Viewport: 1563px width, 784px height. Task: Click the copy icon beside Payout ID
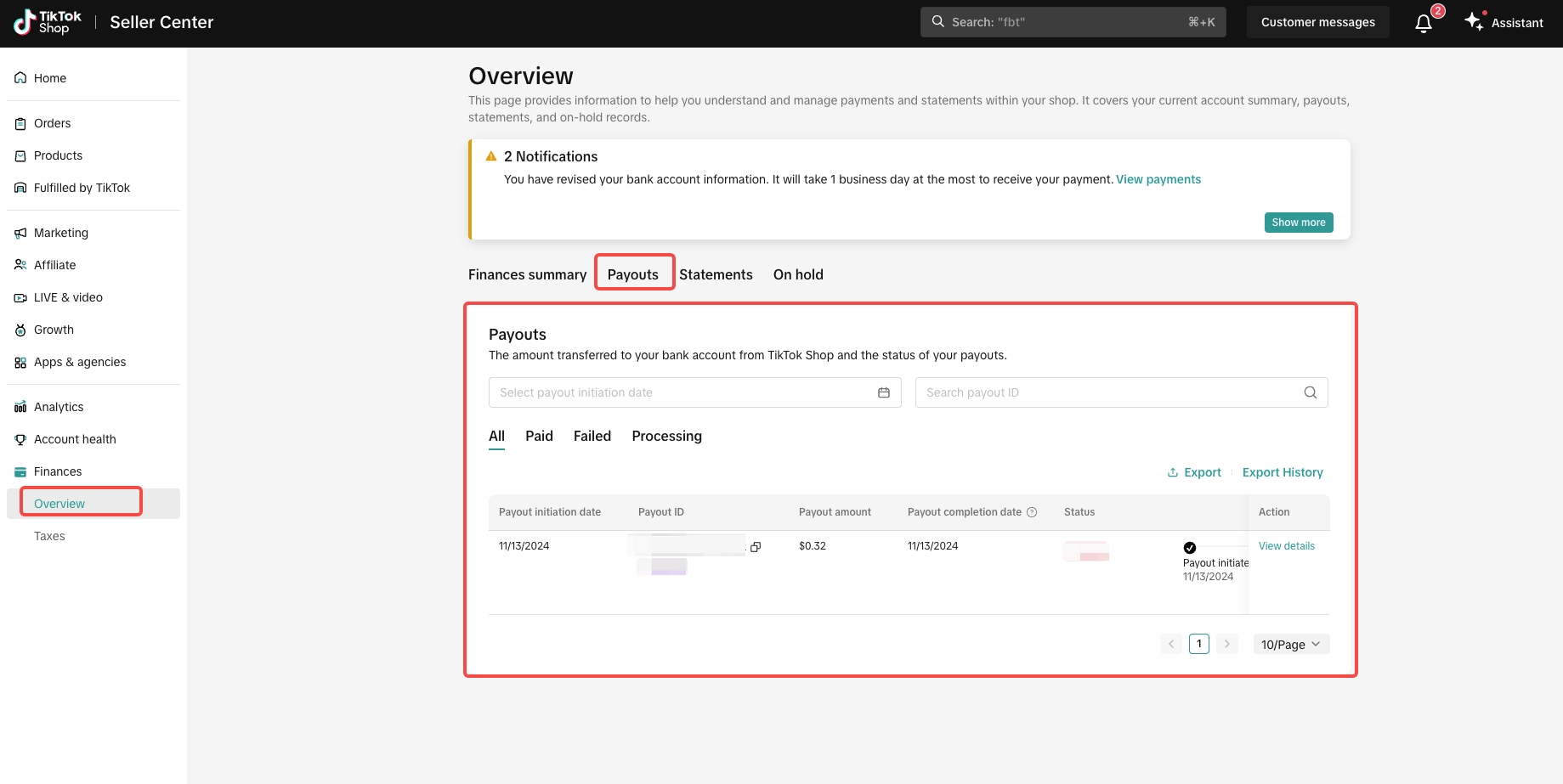[756, 547]
